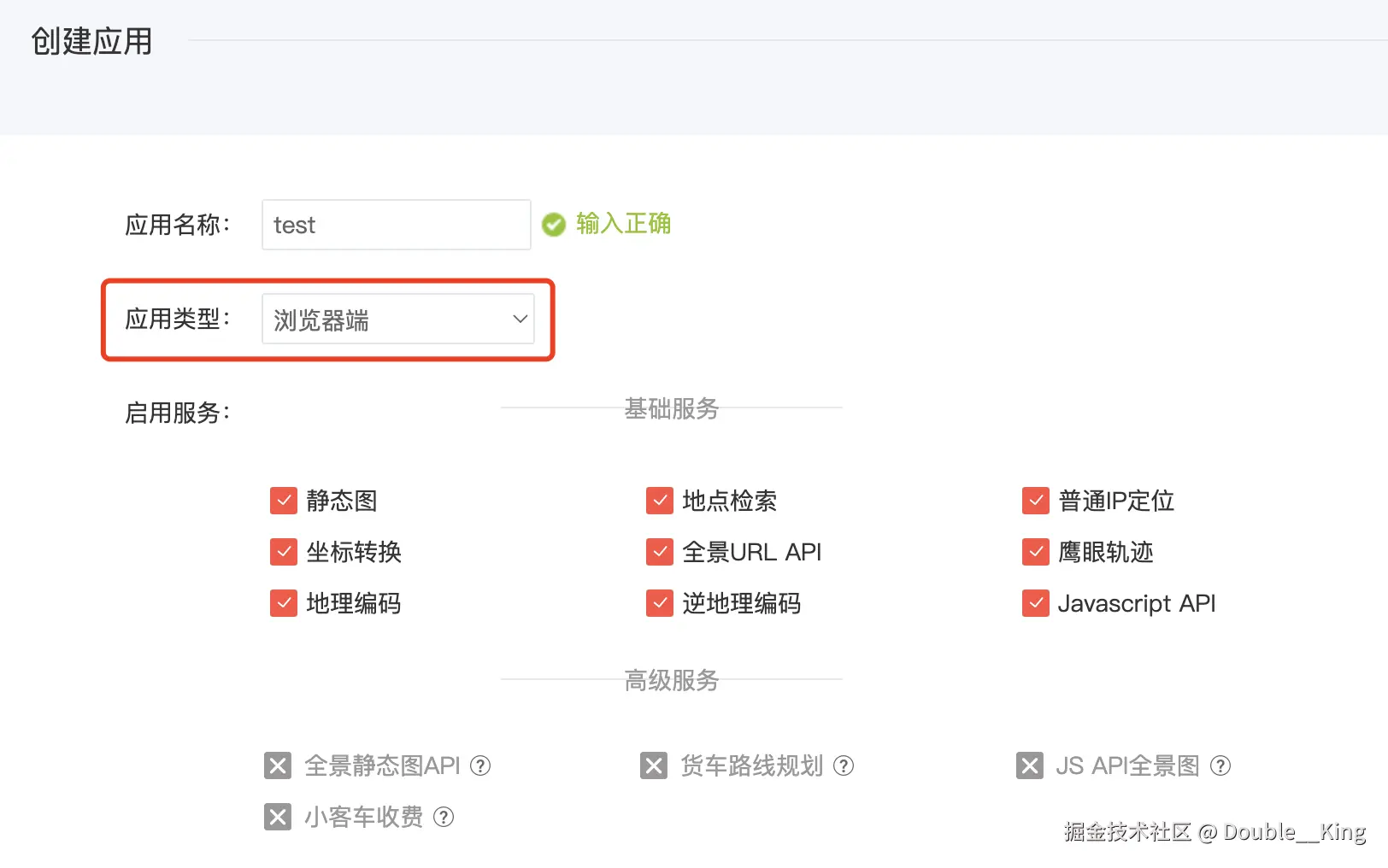Image resolution: width=1388 pixels, height=868 pixels.
Task: Click help icon beside 全景静态图API
Action: click(x=481, y=765)
